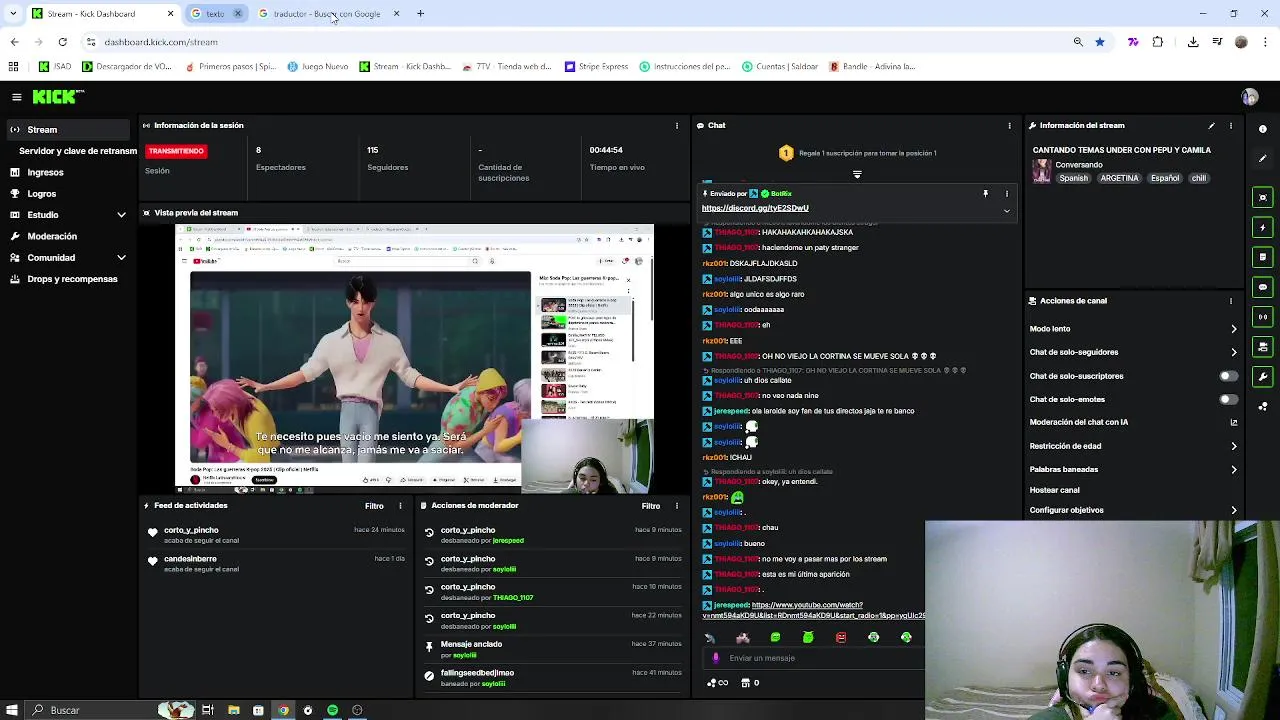Image resolution: width=1280 pixels, height=720 pixels.
Task: Click Hostear canal
Action: tap(1054, 490)
